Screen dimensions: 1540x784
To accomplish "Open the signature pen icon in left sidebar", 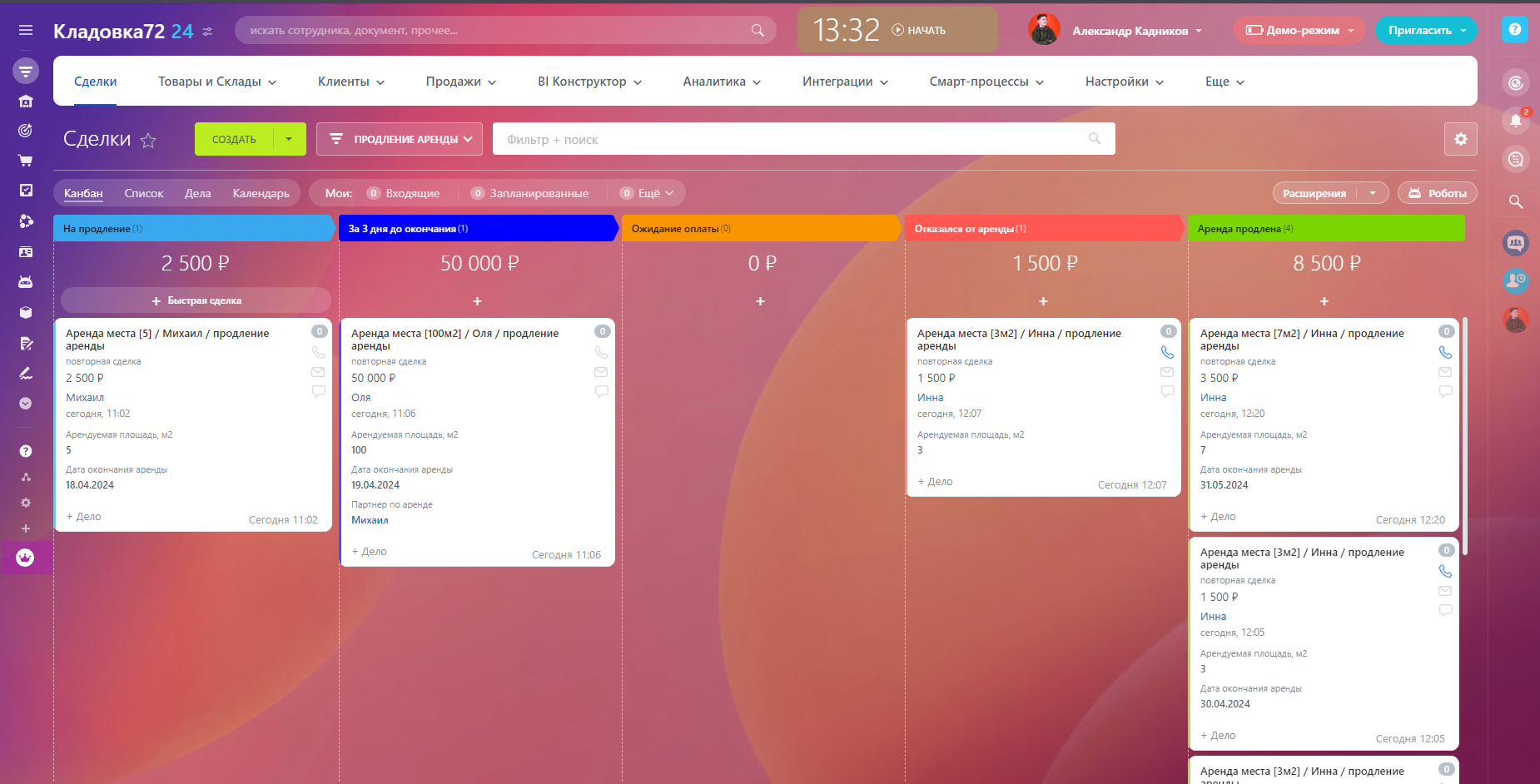I will [26, 373].
